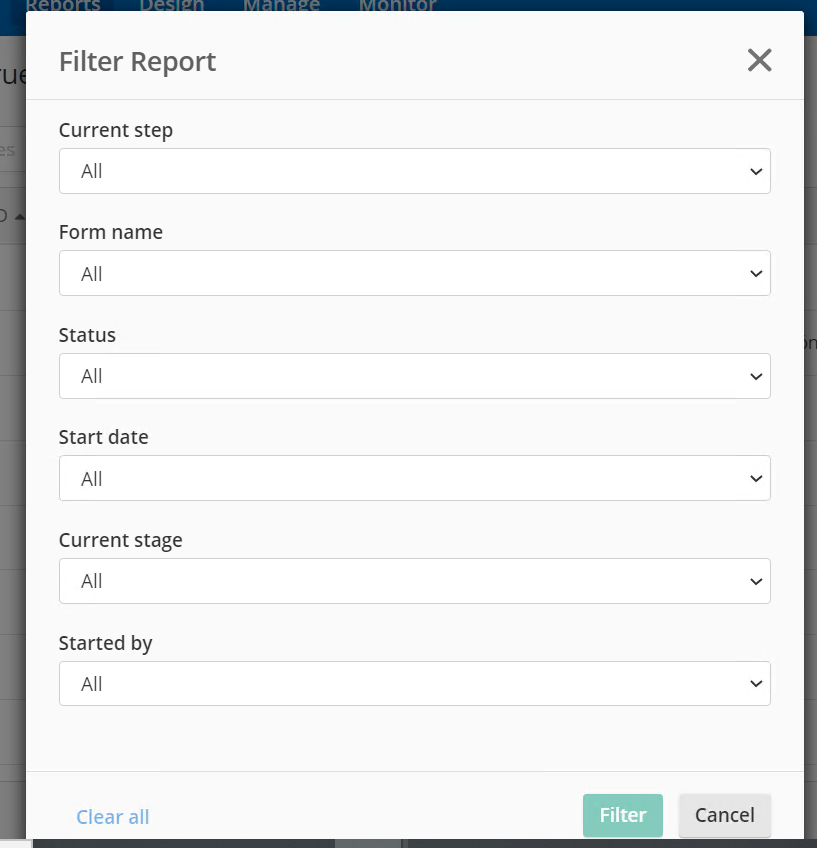Click the Form name label
This screenshot has height=848, width=817.
point(111,232)
